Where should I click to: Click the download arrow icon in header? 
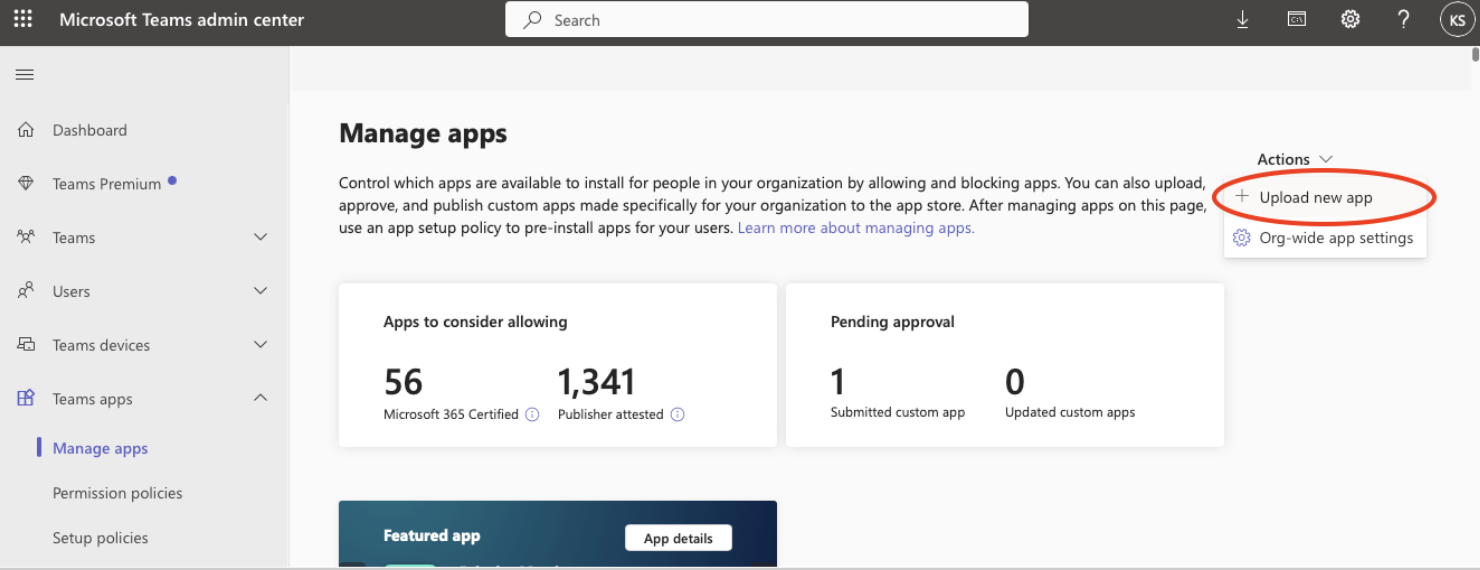(1243, 19)
